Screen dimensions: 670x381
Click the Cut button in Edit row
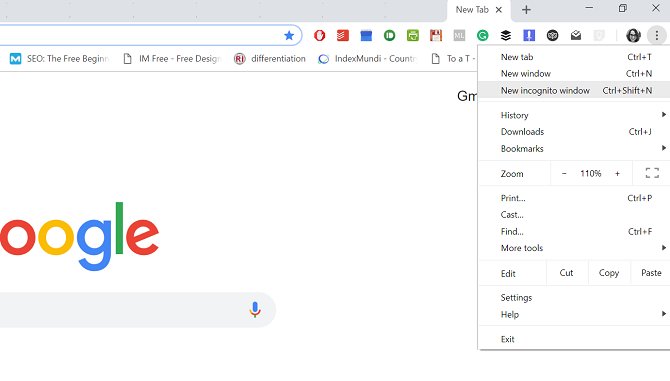[x=567, y=273]
